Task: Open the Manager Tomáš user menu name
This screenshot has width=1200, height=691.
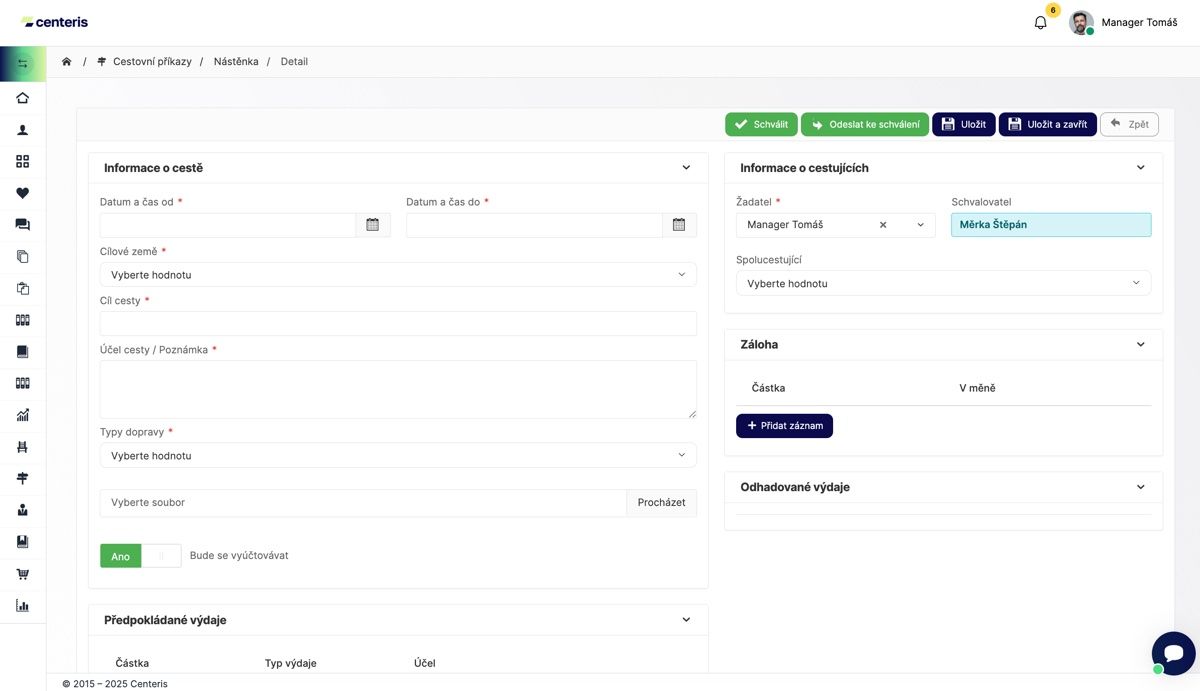Action: (x=1139, y=22)
